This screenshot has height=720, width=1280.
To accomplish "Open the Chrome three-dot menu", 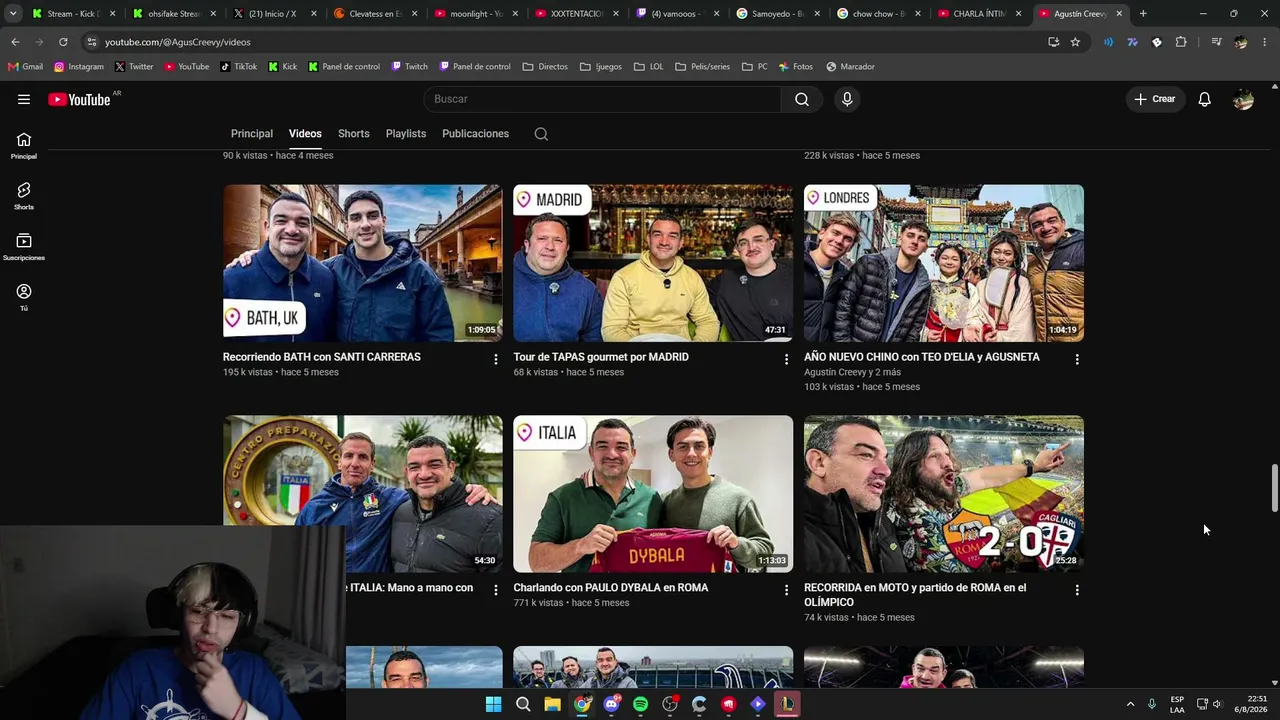I will pos(1264,42).
